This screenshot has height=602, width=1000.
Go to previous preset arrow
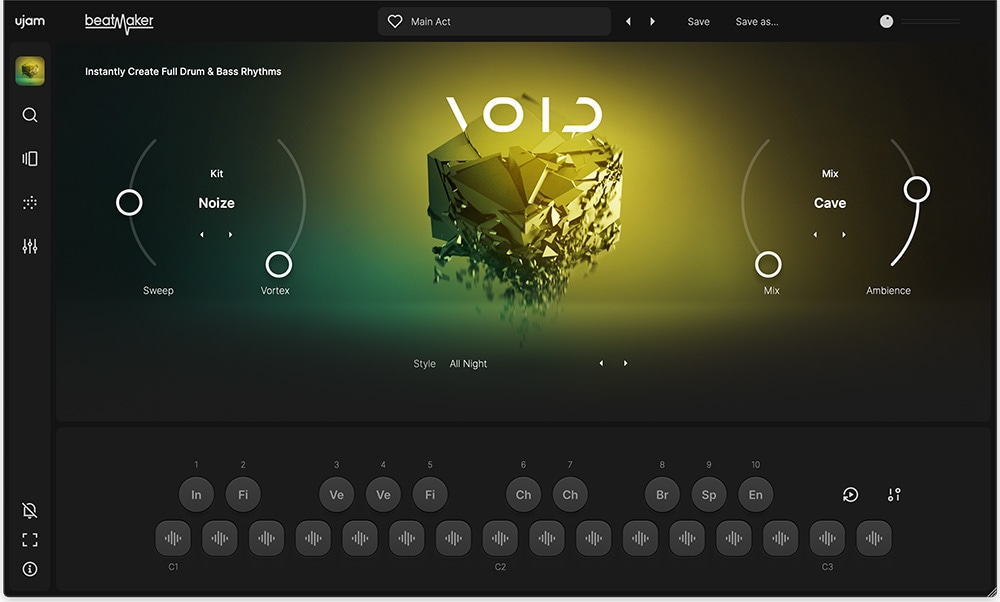[x=628, y=22]
